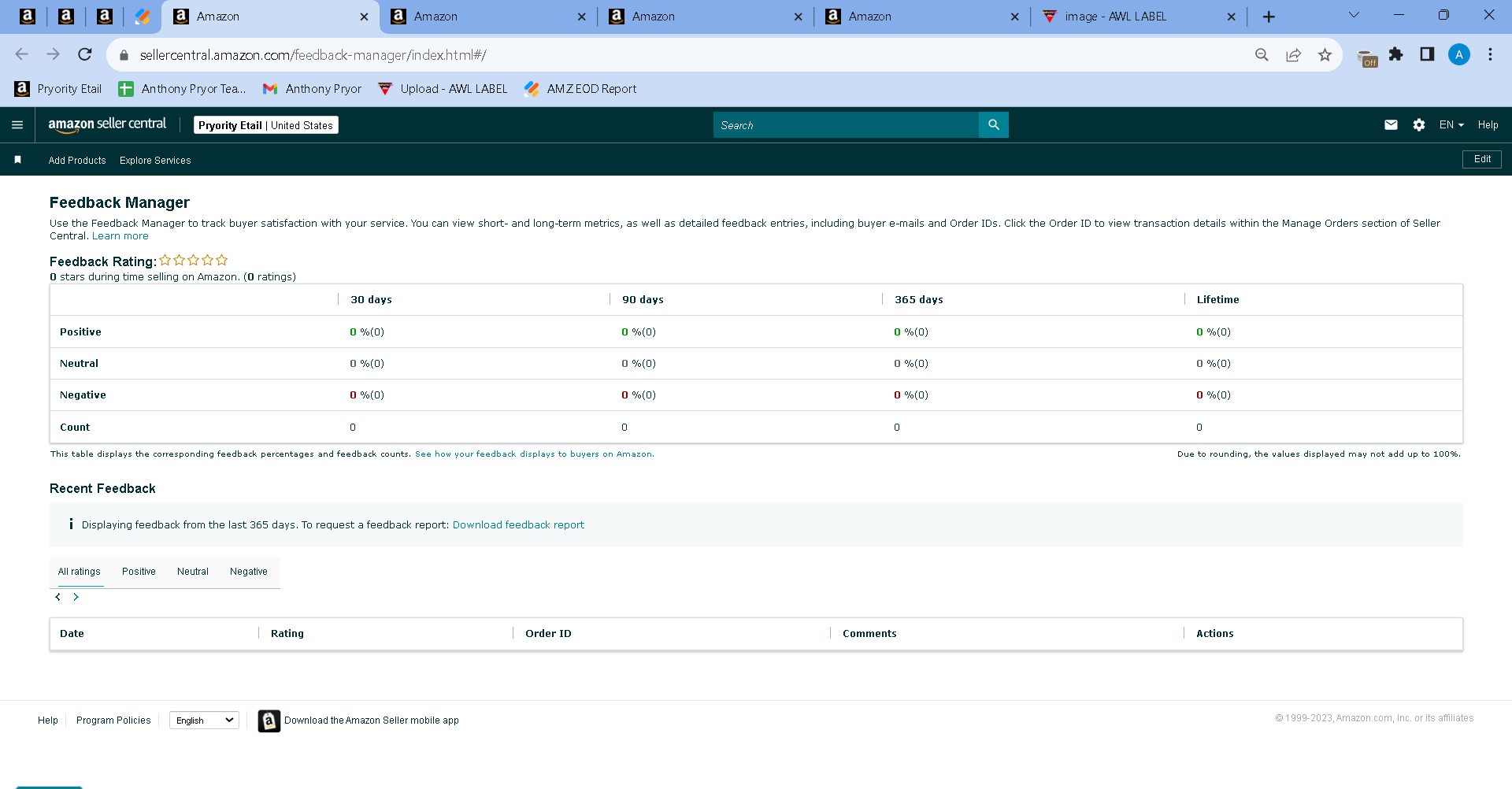Screen dimensions: 1512x789
Task: Click Explore Services in the nav bar
Action: coord(155,161)
